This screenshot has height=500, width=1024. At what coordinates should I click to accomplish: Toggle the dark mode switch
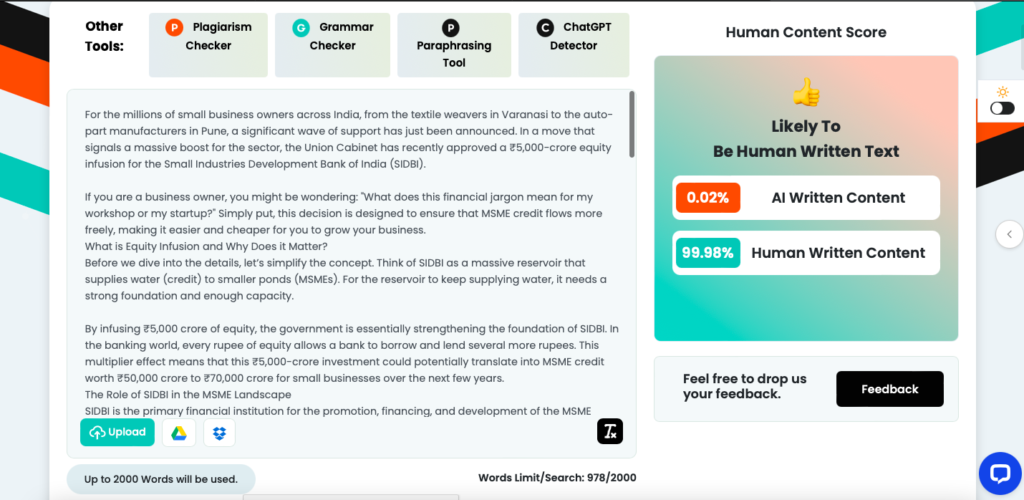1001,108
